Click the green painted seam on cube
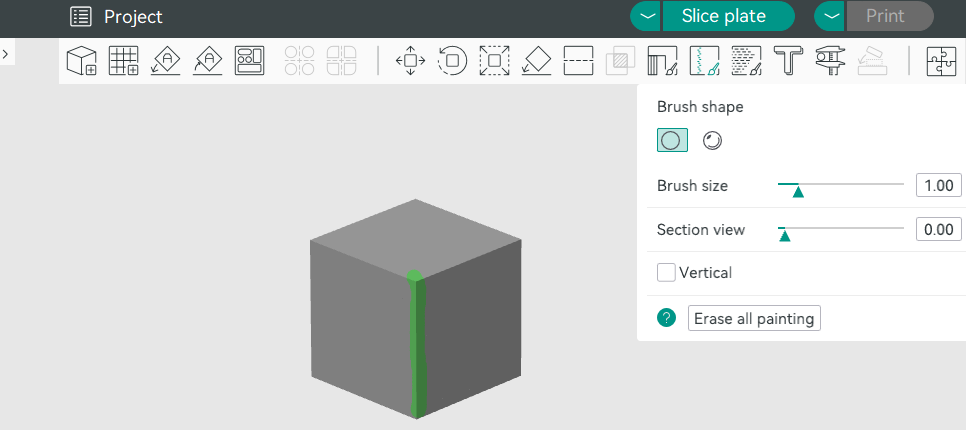This screenshot has height=430, width=966. [x=418, y=345]
